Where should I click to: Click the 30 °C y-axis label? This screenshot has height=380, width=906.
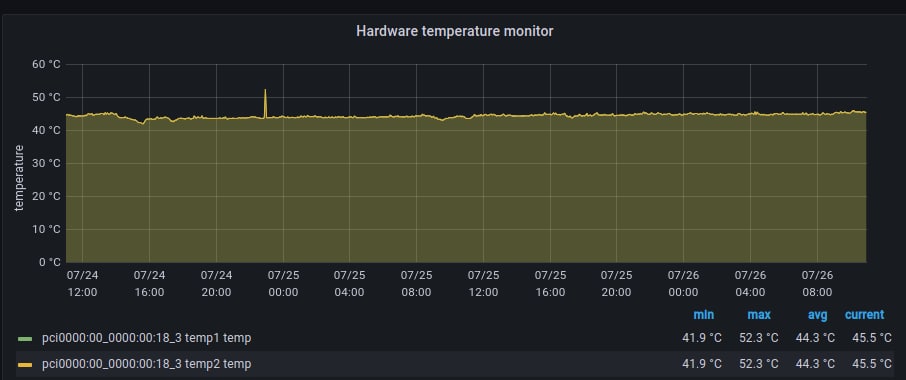[46, 163]
